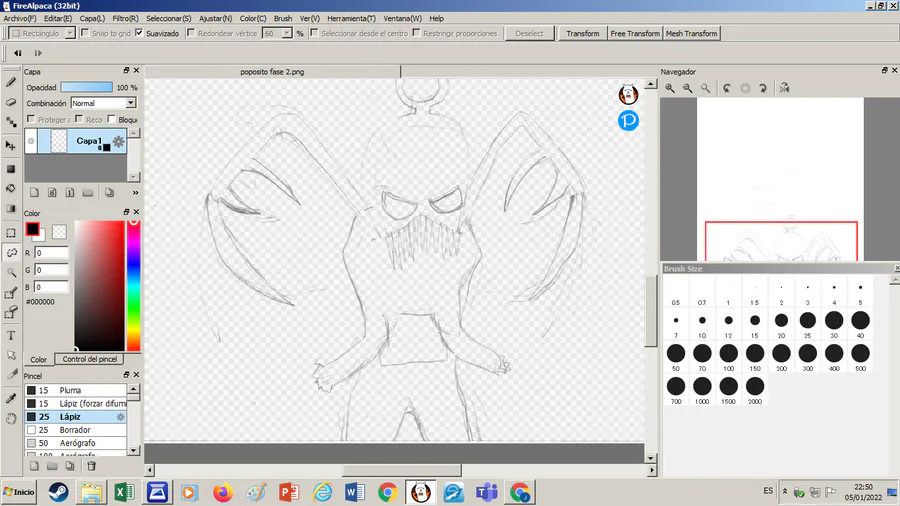Select the Text tool
This screenshot has width=900, height=506.
[11, 336]
